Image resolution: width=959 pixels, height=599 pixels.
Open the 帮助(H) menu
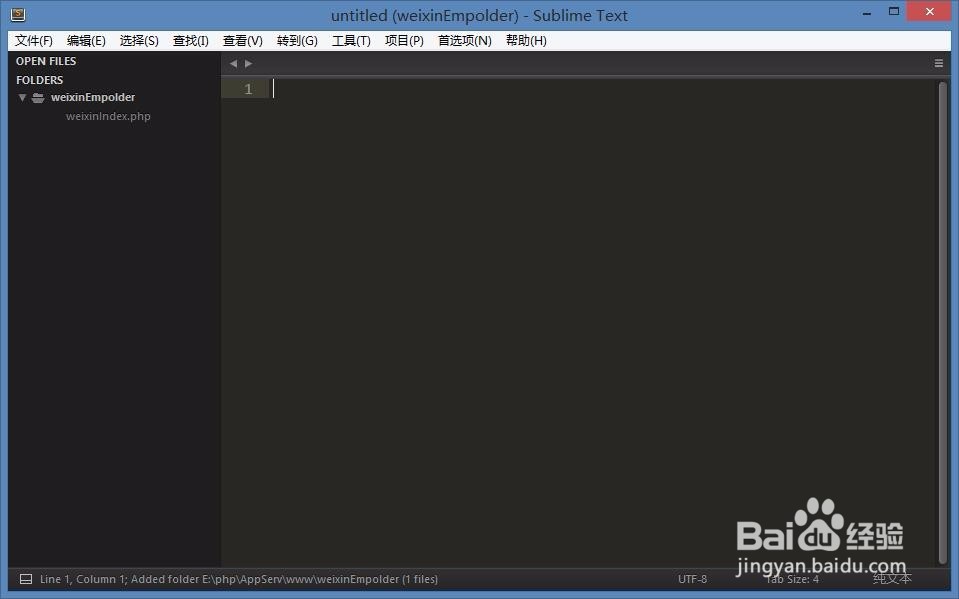click(x=525, y=40)
